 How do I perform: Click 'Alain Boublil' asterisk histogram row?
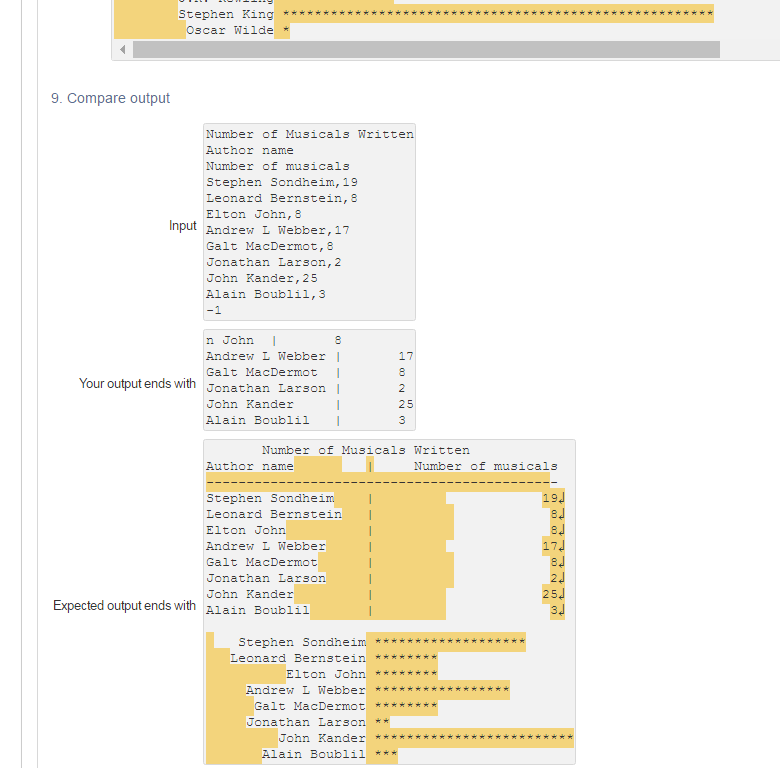coord(330,754)
